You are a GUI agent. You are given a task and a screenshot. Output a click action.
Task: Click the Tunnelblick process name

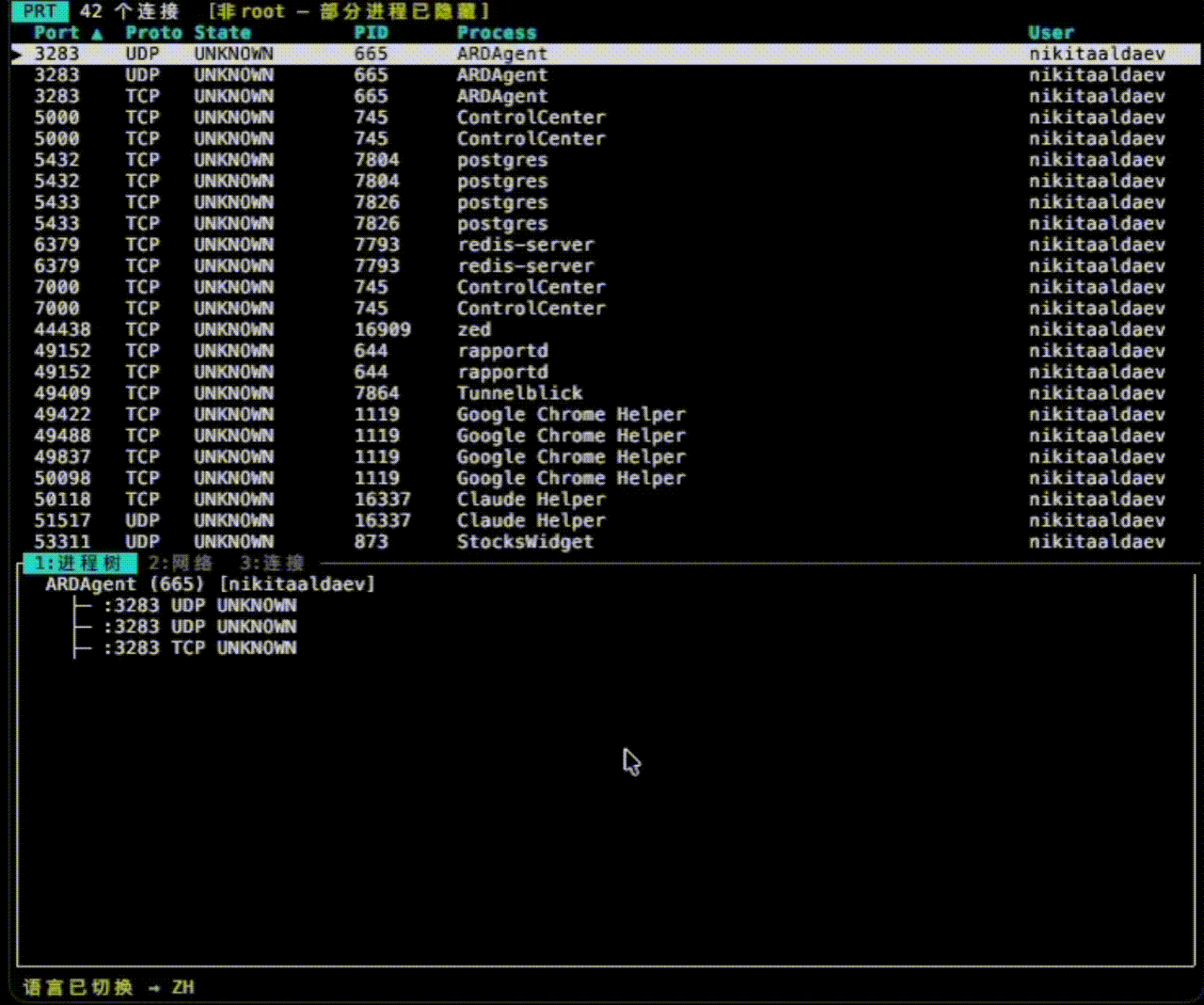coord(519,393)
